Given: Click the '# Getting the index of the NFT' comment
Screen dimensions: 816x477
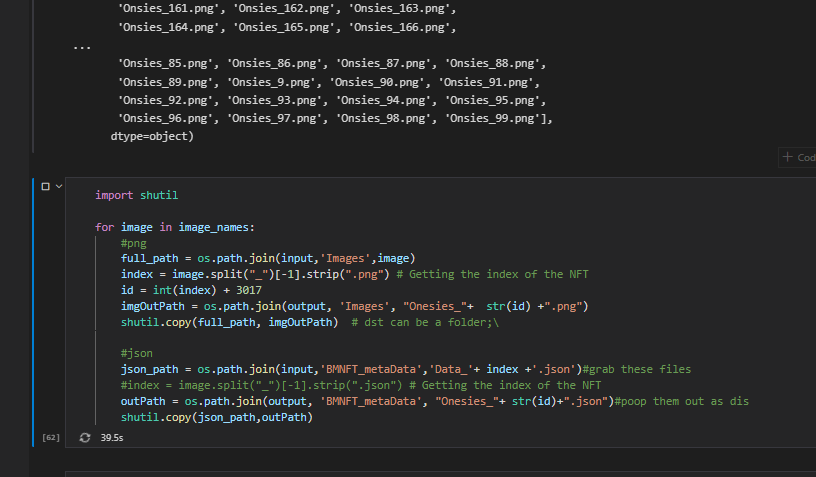Looking at the screenshot, I should click(492, 274).
